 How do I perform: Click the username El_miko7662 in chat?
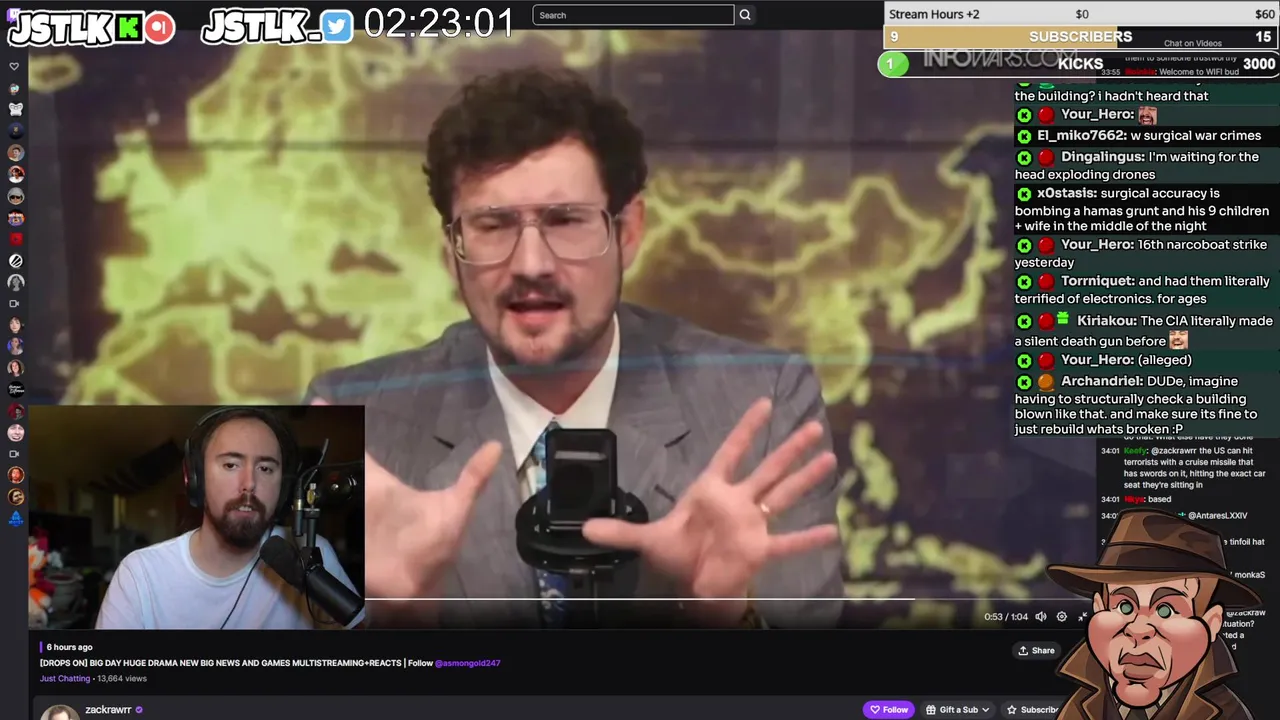tap(1081, 136)
